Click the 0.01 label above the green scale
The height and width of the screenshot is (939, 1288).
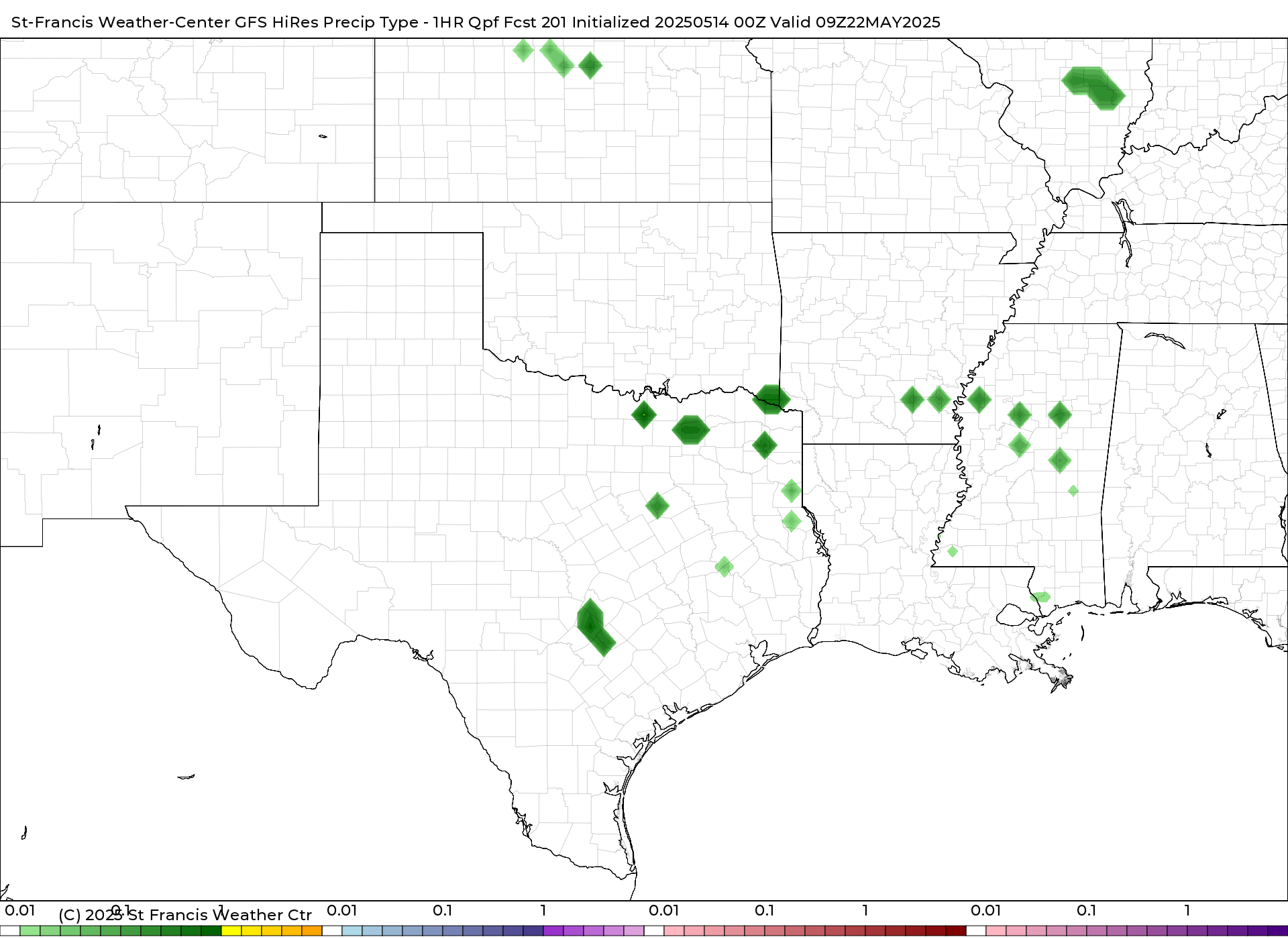click(x=20, y=910)
